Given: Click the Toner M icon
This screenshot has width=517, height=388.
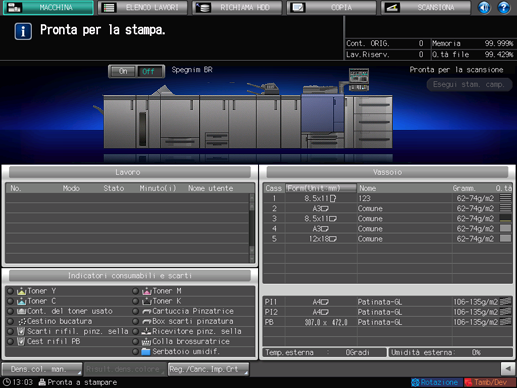Looking at the screenshot, I should (x=147, y=291).
